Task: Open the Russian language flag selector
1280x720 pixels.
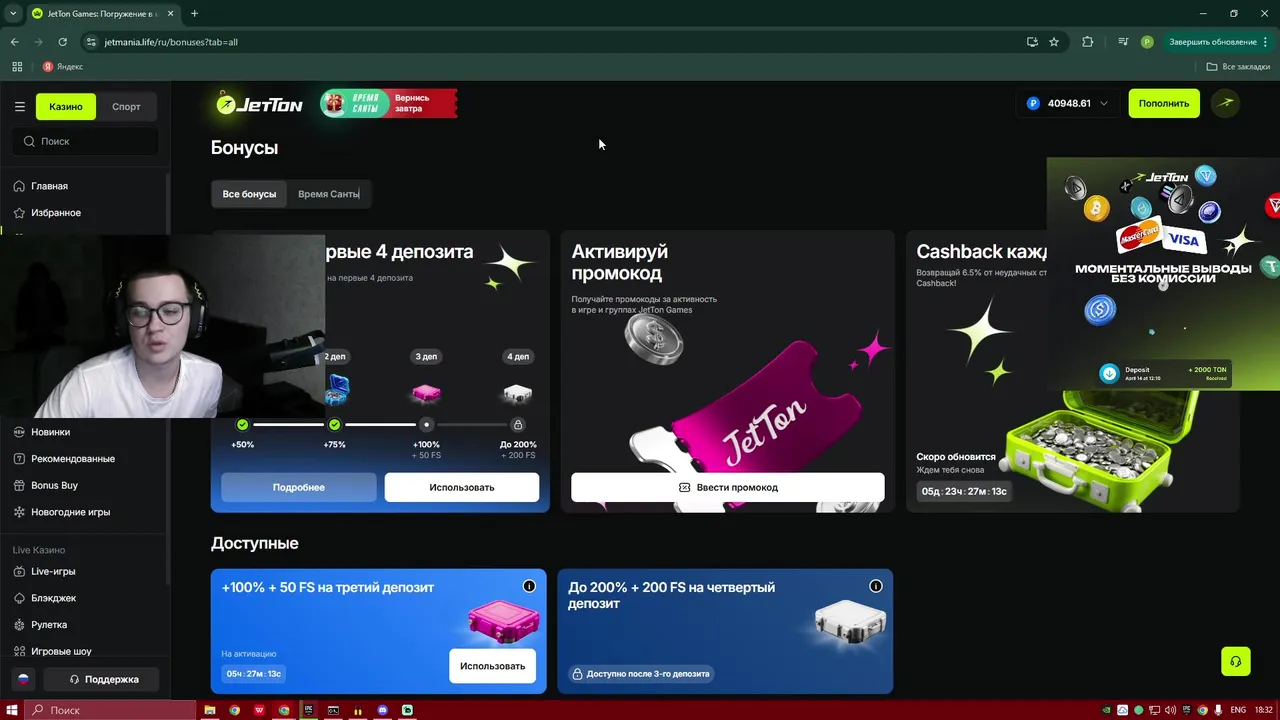Action: click(x=22, y=679)
